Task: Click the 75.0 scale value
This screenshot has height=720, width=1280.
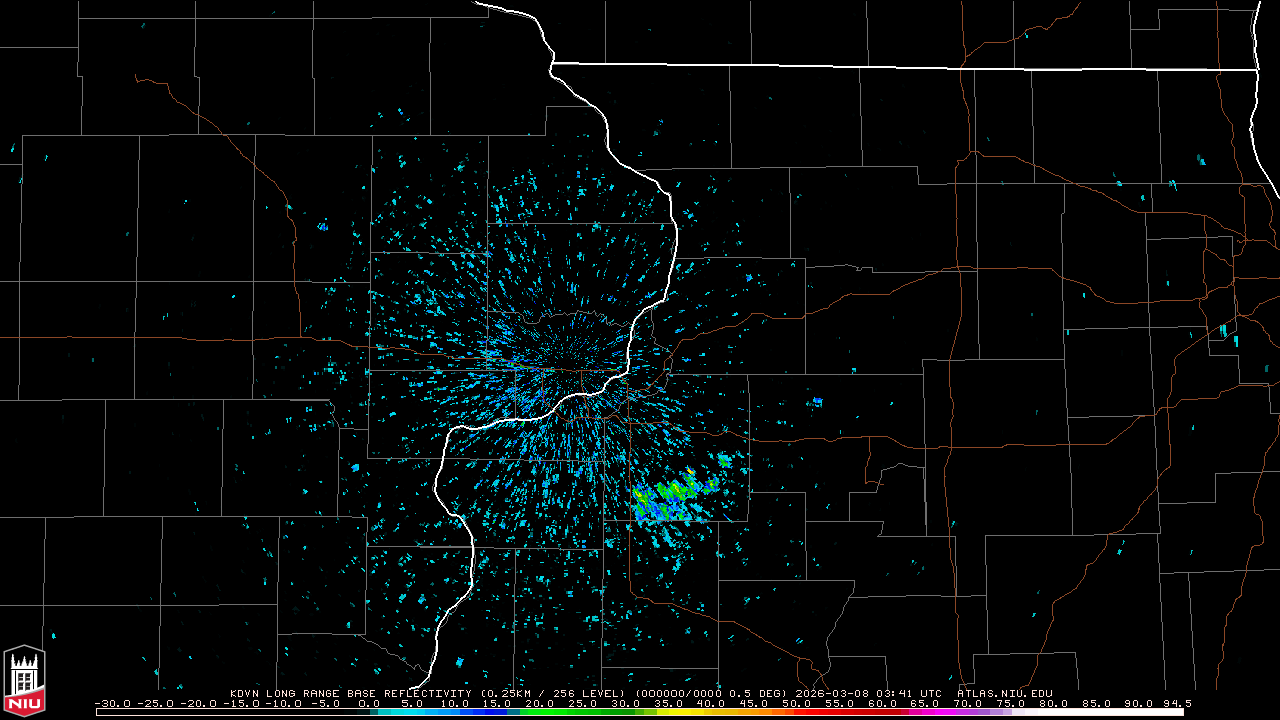Action: [x=1010, y=704]
